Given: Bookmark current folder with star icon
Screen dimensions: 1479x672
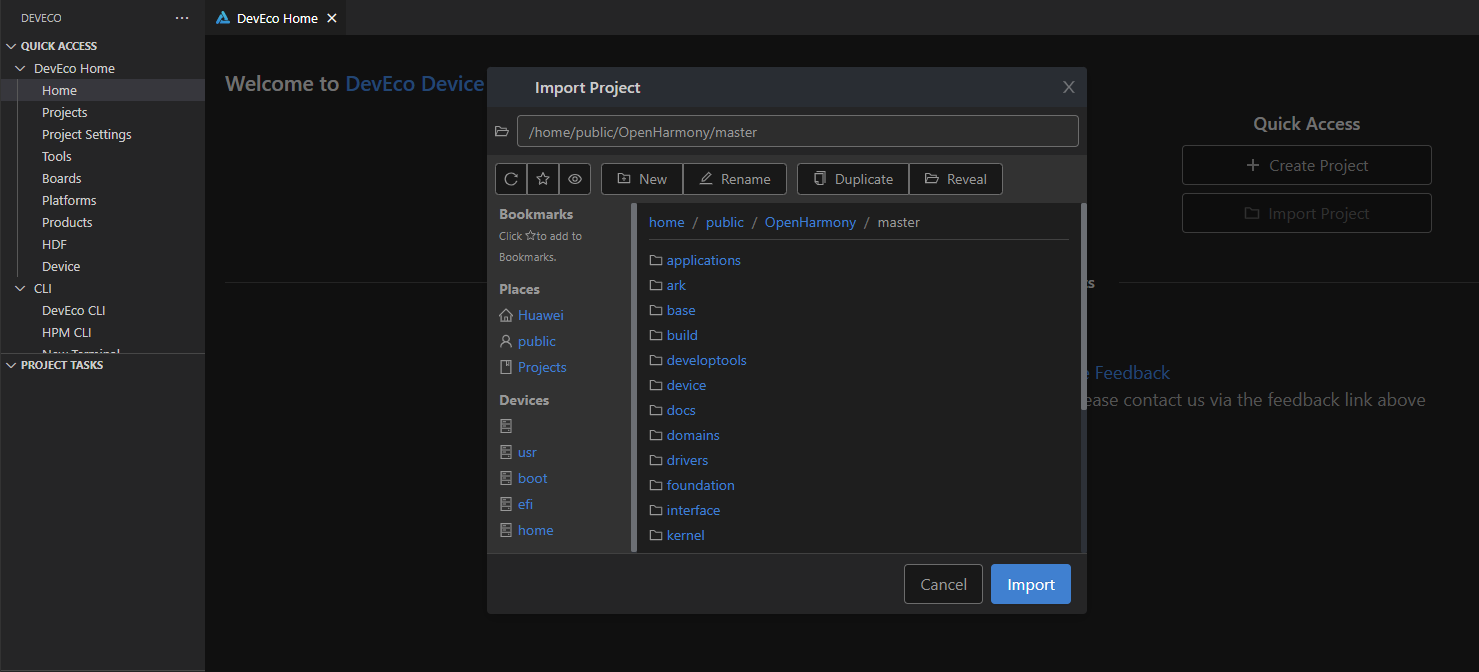Looking at the screenshot, I should (543, 179).
